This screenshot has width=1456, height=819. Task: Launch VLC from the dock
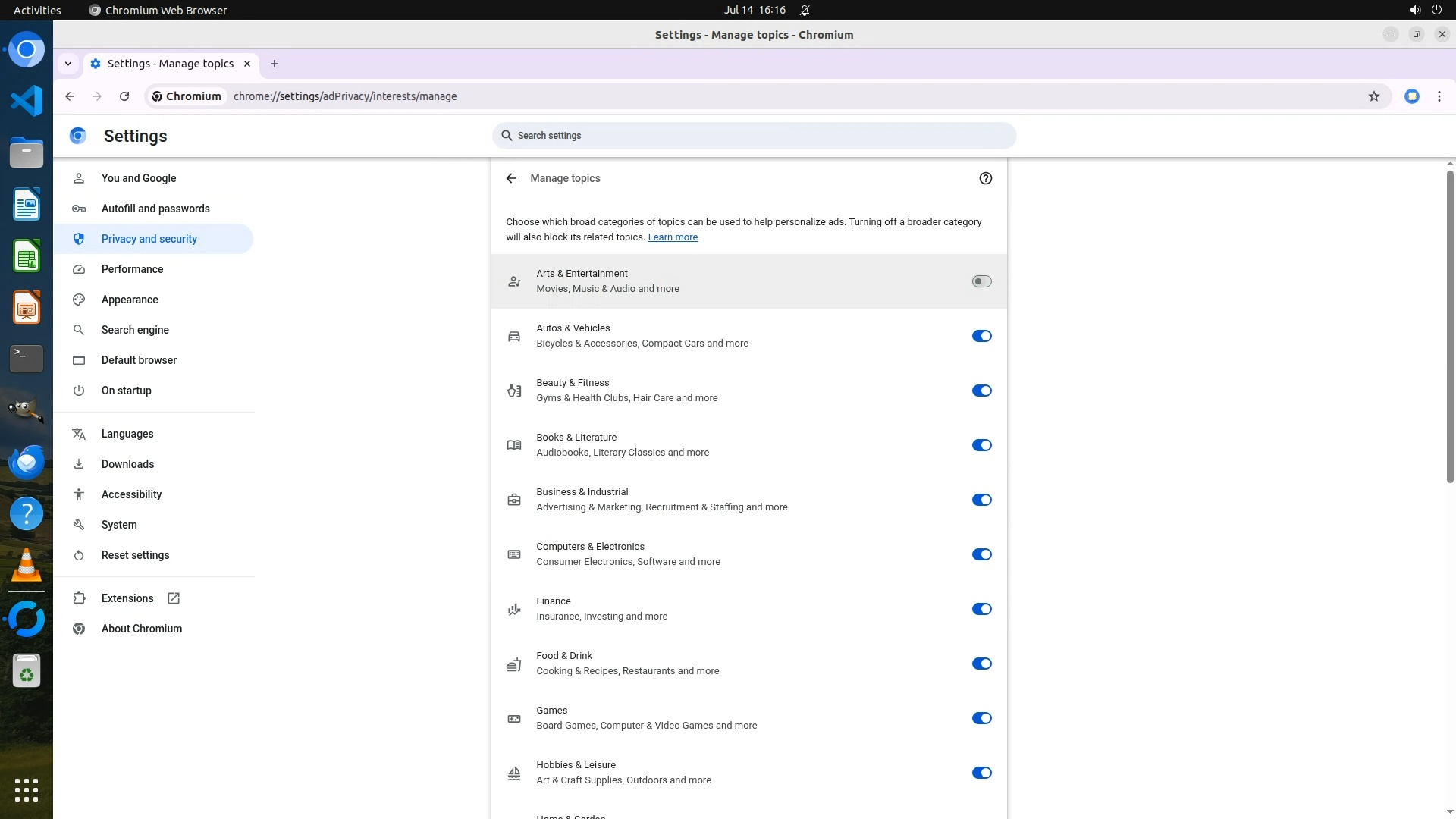click(x=27, y=566)
